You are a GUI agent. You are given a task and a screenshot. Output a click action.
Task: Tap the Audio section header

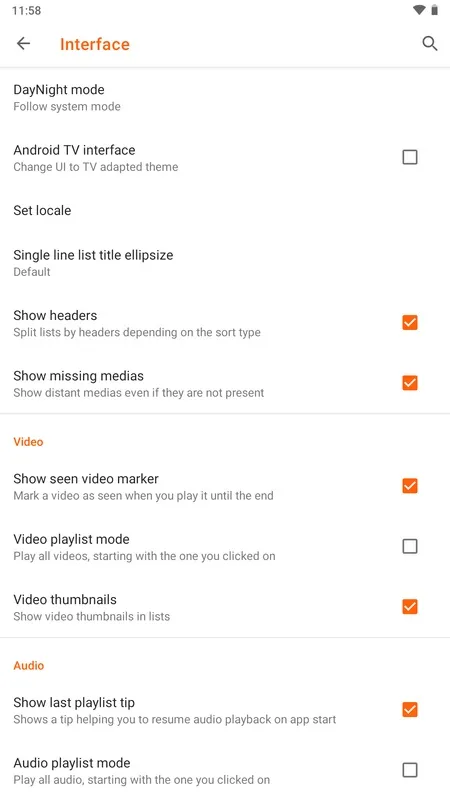(29, 665)
